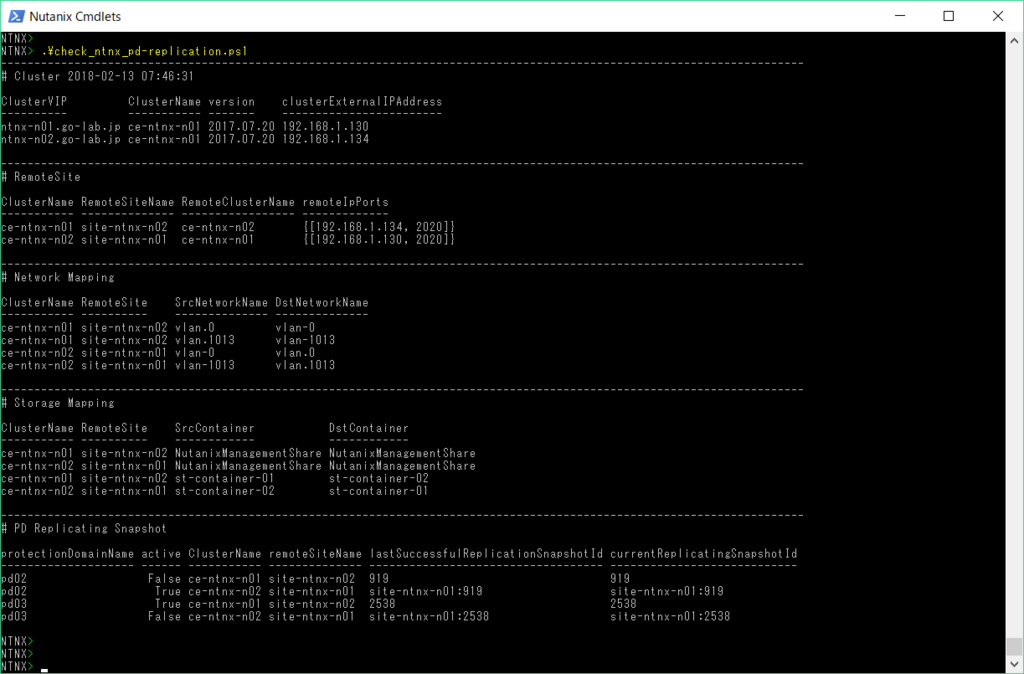Click the Cluster timestamp 2018-02-13 07:46:31
Screen dimensions: 1024x674
coord(131,76)
